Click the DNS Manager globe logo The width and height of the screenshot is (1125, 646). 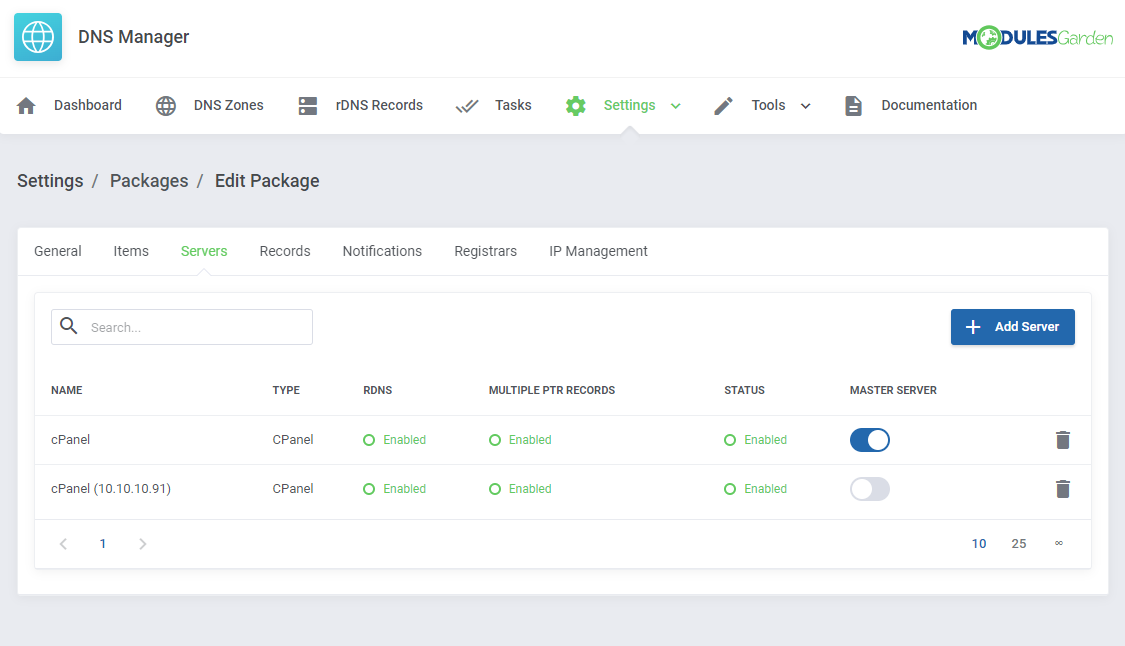(x=38, y=37)
